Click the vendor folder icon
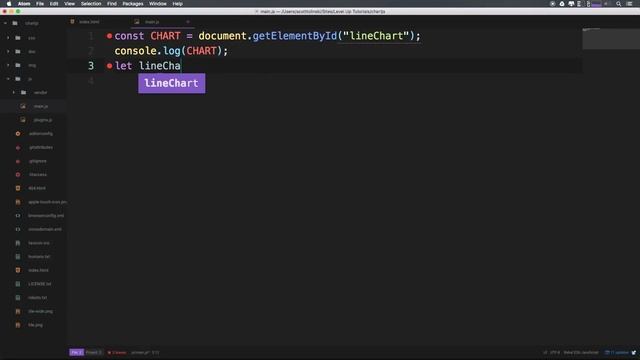 24,93
